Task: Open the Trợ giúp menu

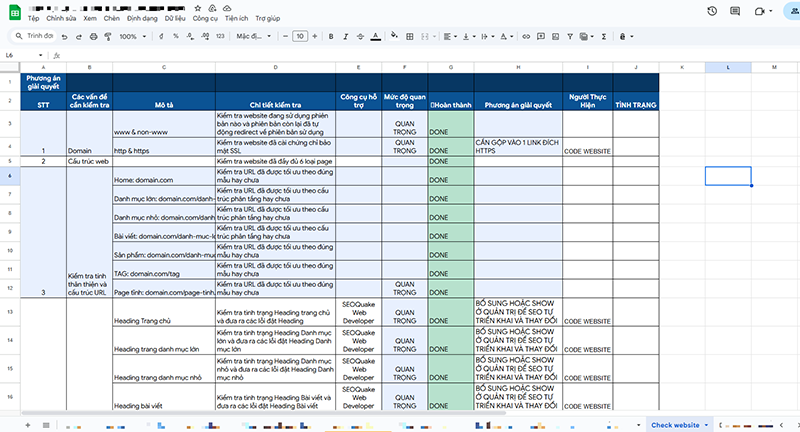Action: [268, 18]
